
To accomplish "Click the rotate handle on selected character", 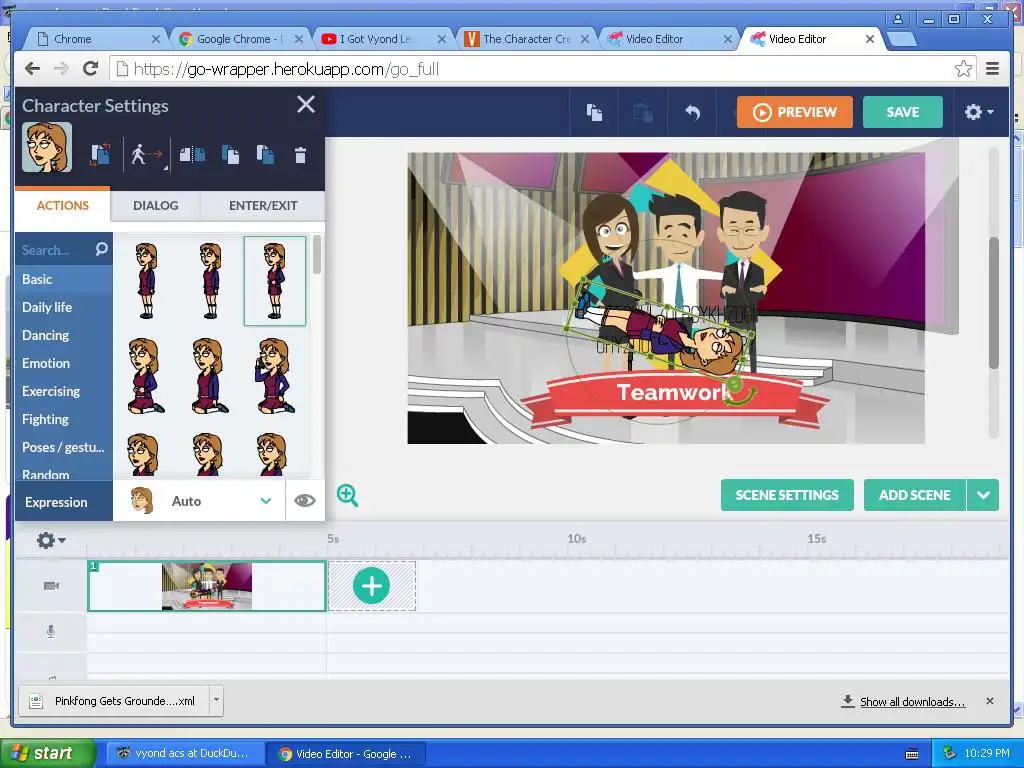I will (735, 385).
